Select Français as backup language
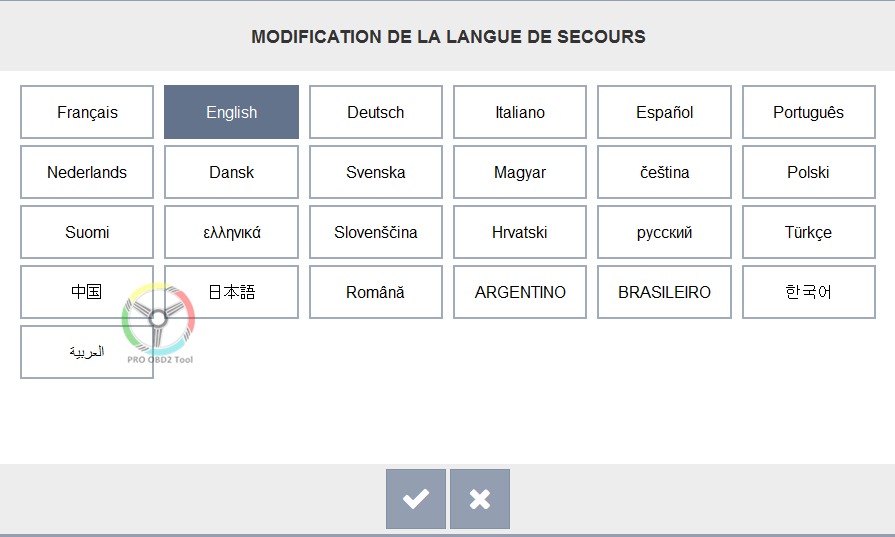 tap(87, 112)
